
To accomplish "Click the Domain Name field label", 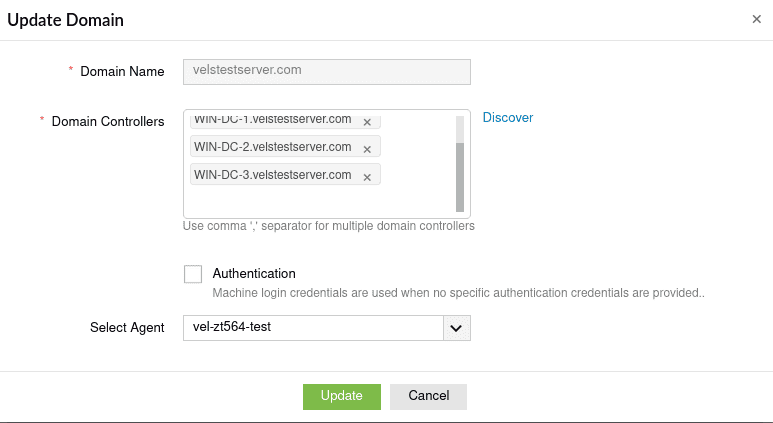I will point(122,72).
